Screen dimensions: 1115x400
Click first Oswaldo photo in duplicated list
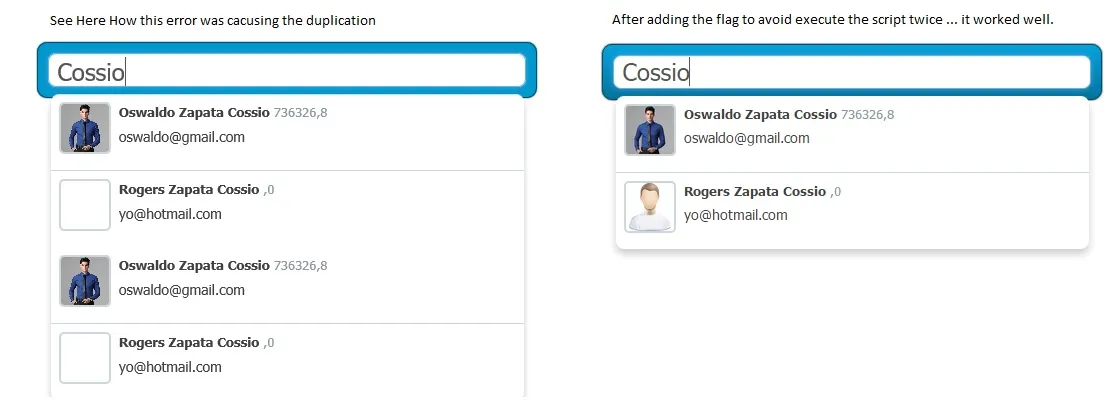pos(85,128)
